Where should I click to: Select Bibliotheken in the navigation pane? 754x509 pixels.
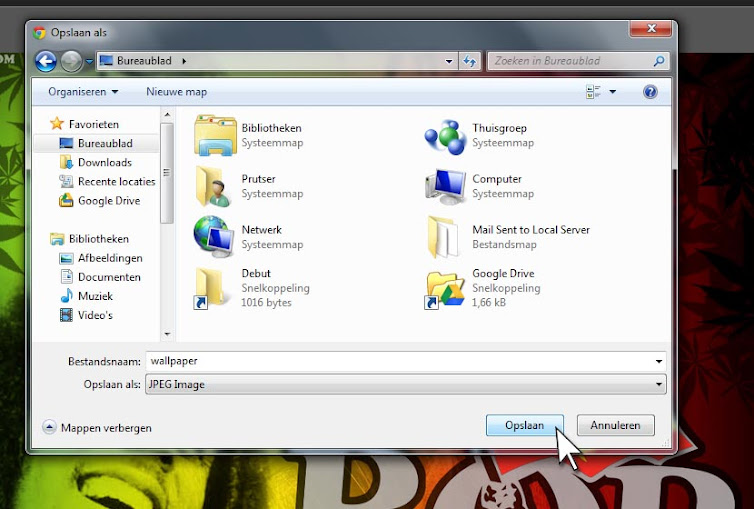(x=99, y=239)
